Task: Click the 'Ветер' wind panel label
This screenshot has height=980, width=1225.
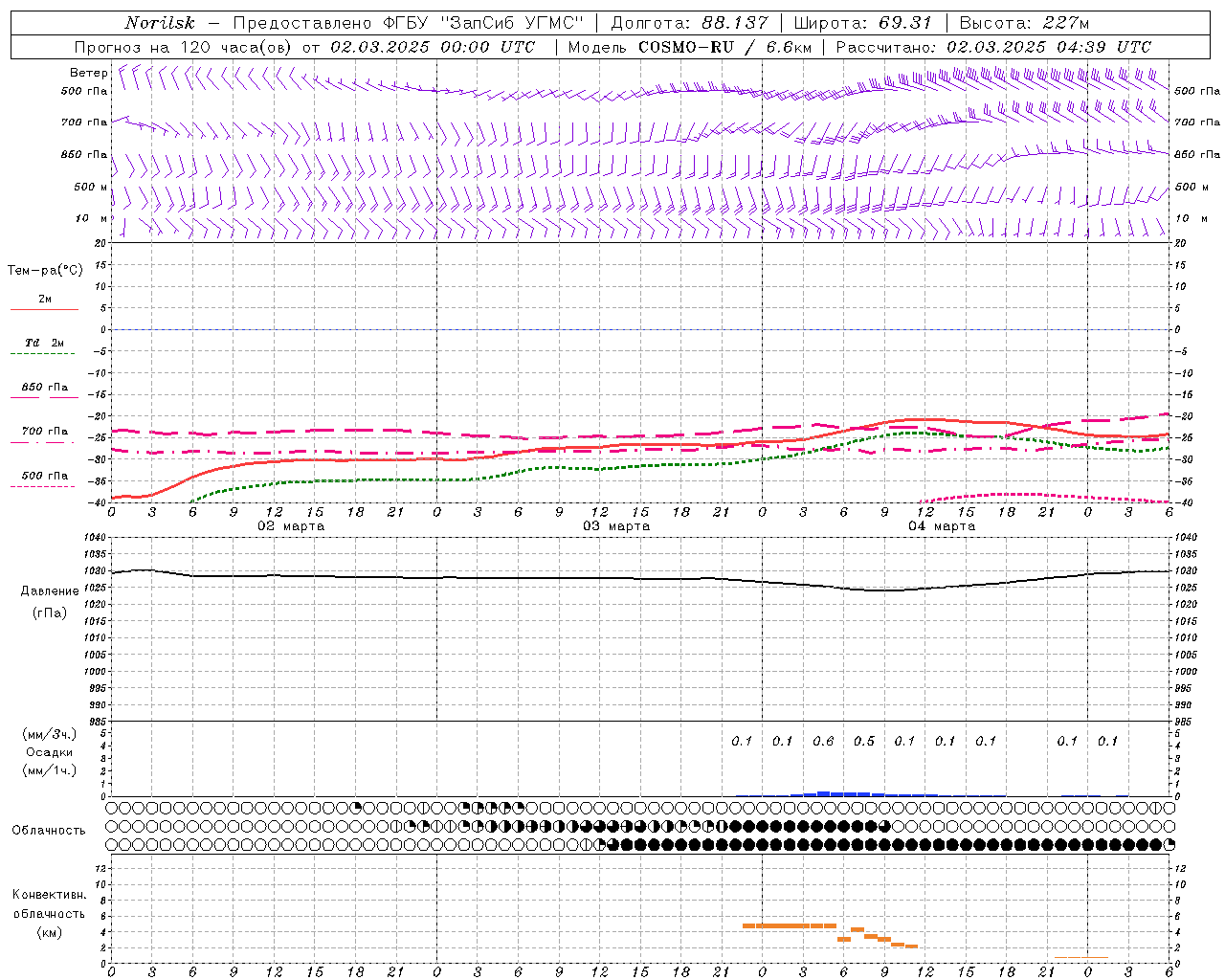Action: point(89,73)
